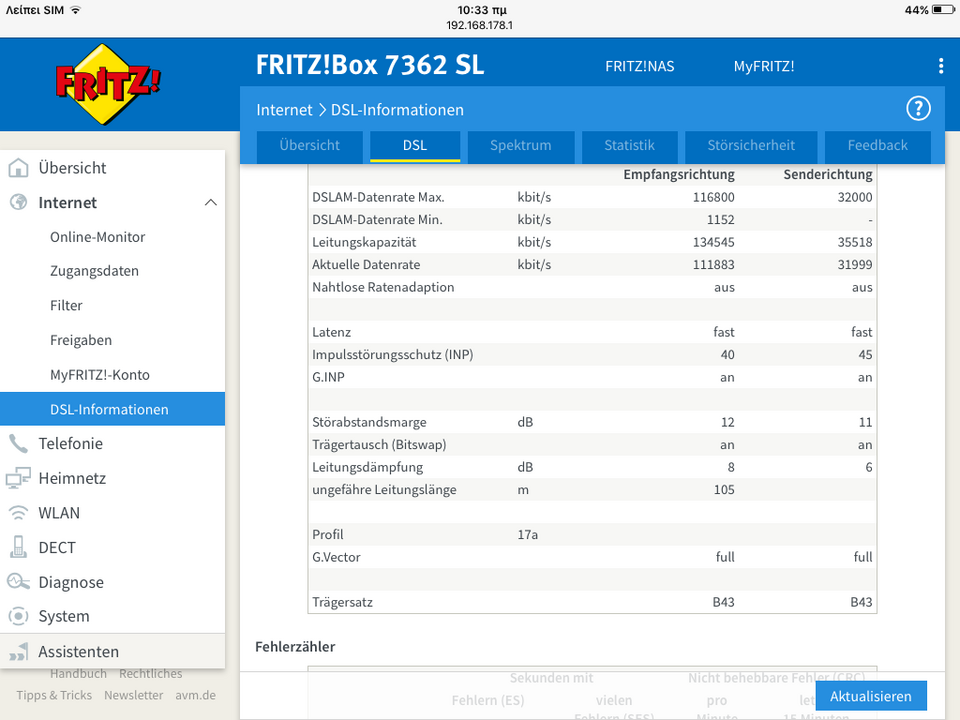This screenshot has height=720, width=960.
Task: Click the house icon beside Übersicht
Action: coord(18,168)
